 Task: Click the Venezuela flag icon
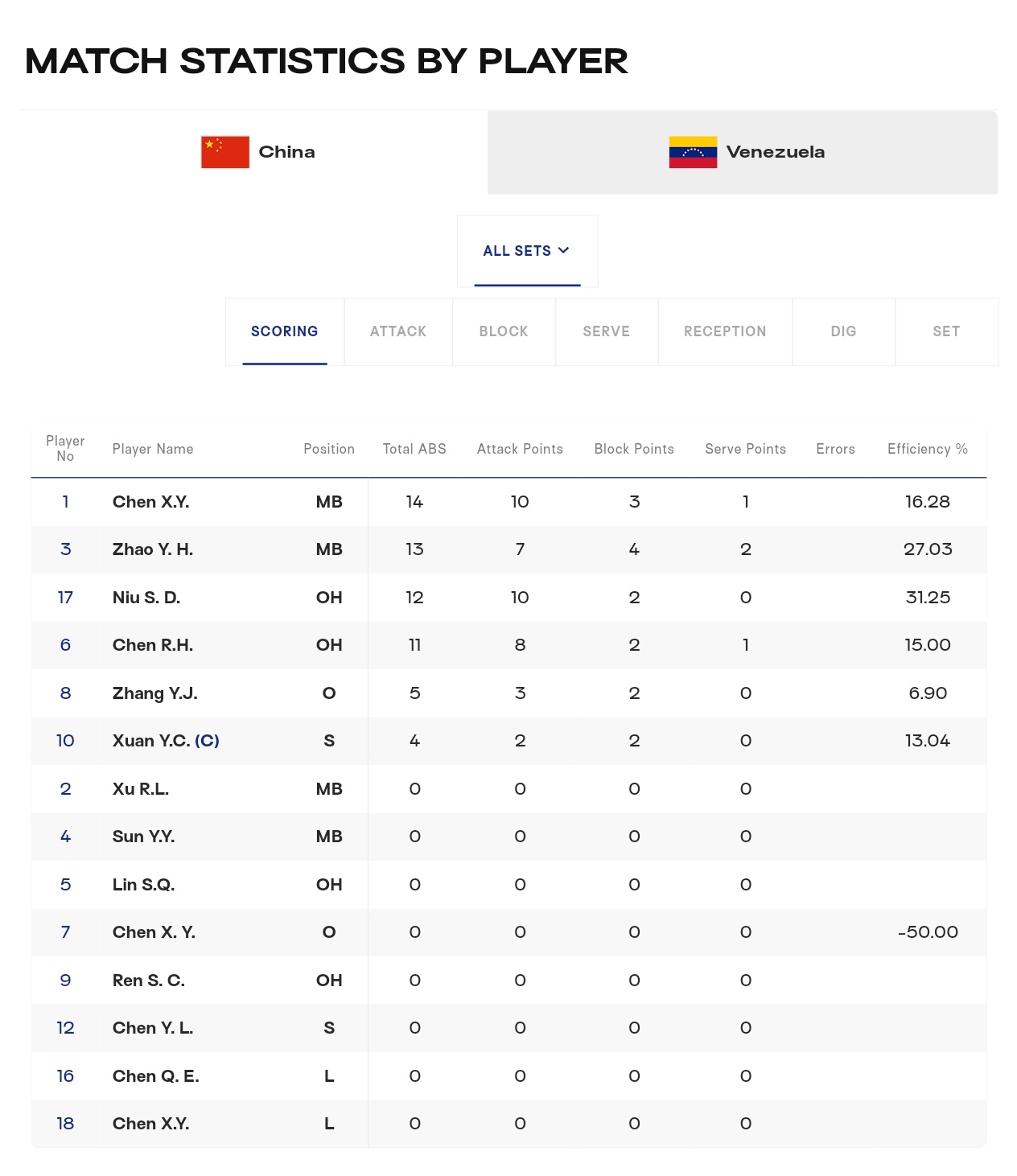[693, 152]
